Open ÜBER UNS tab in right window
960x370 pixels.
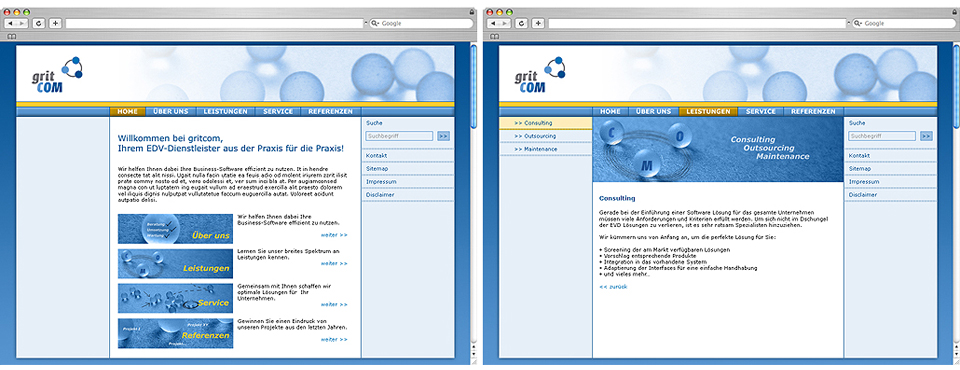[x=653, y=111]
